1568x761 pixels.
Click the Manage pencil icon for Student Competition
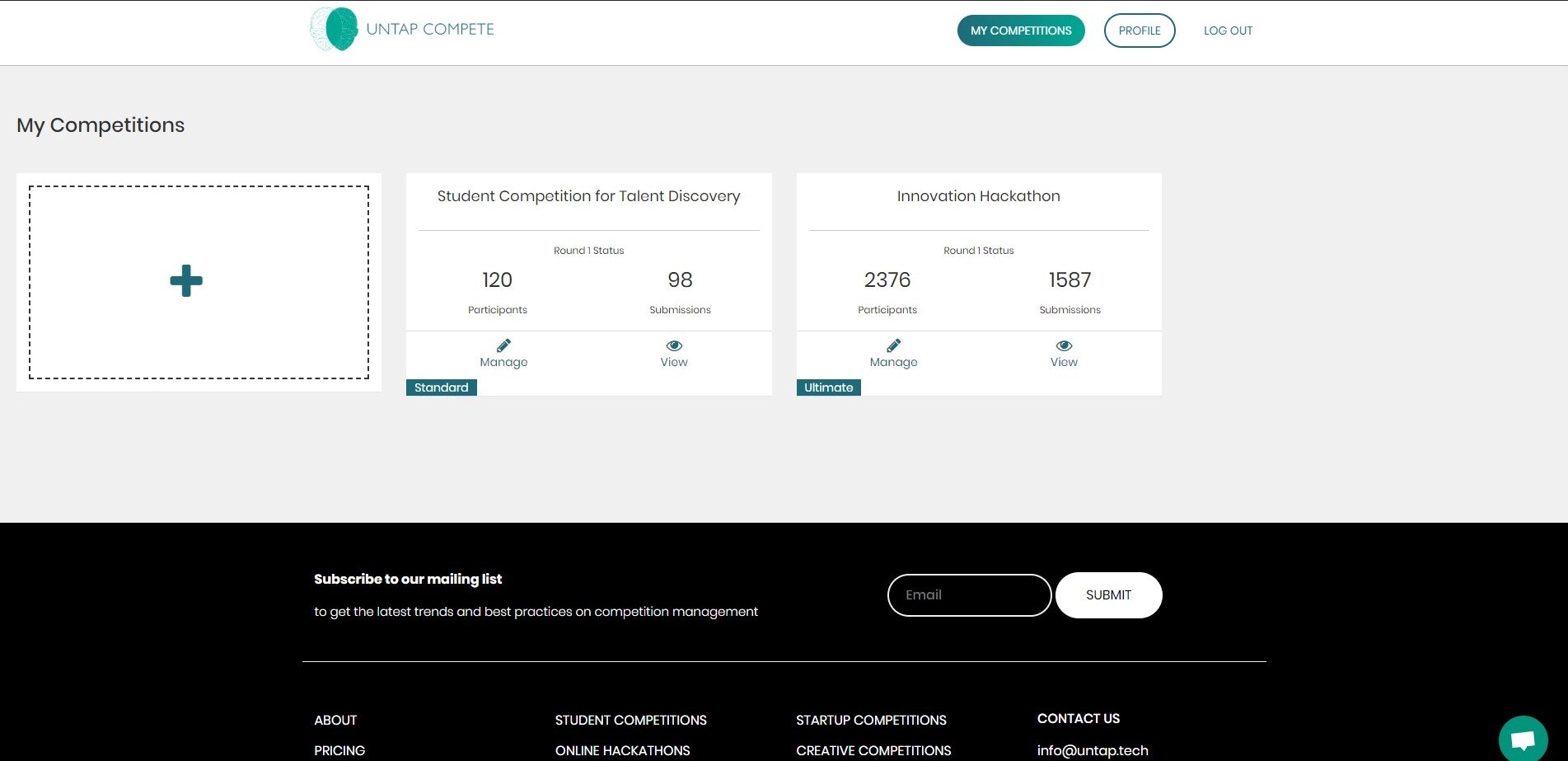[503, 345]
